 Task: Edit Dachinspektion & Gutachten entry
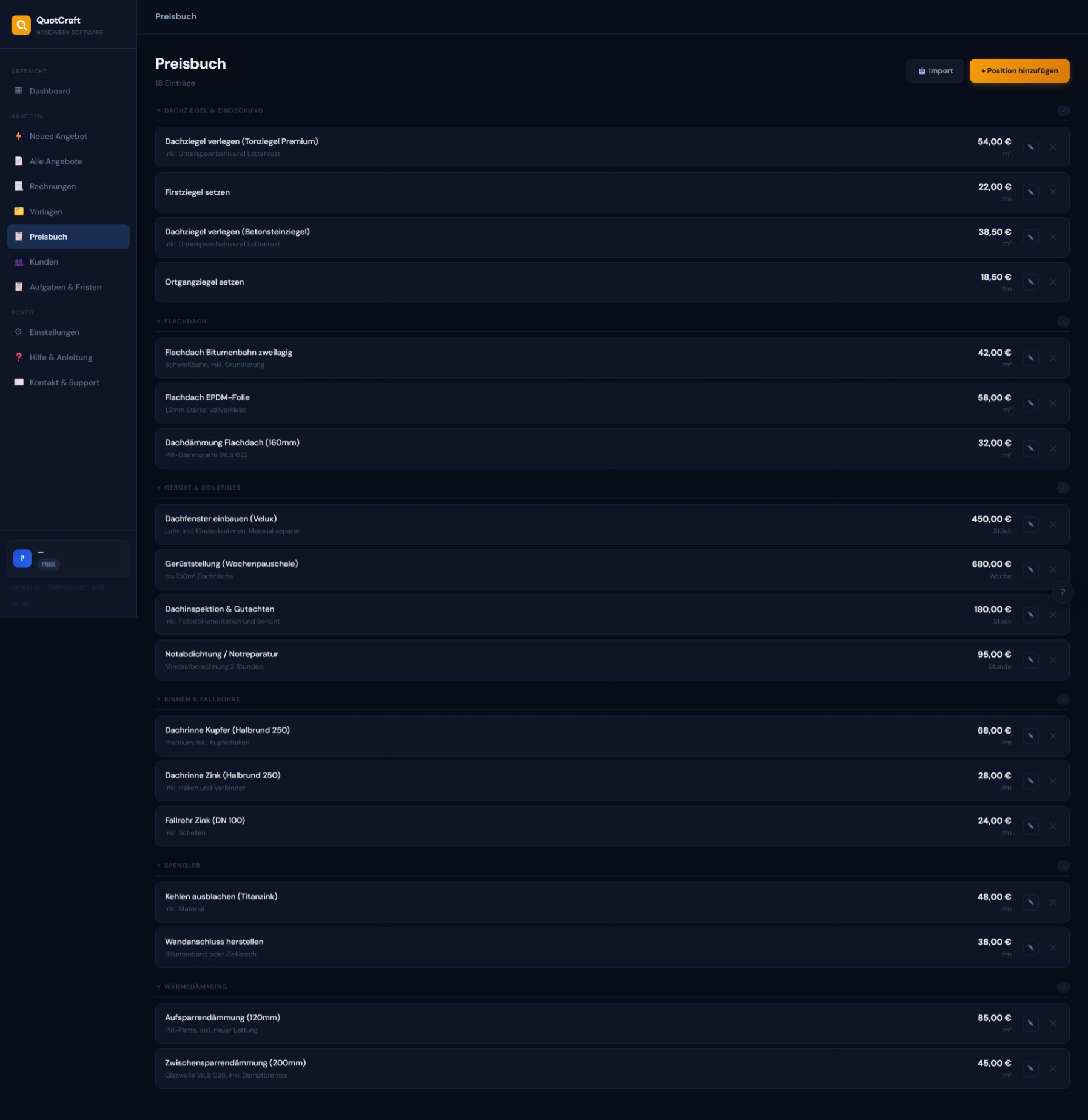[x=1030, y=615]
